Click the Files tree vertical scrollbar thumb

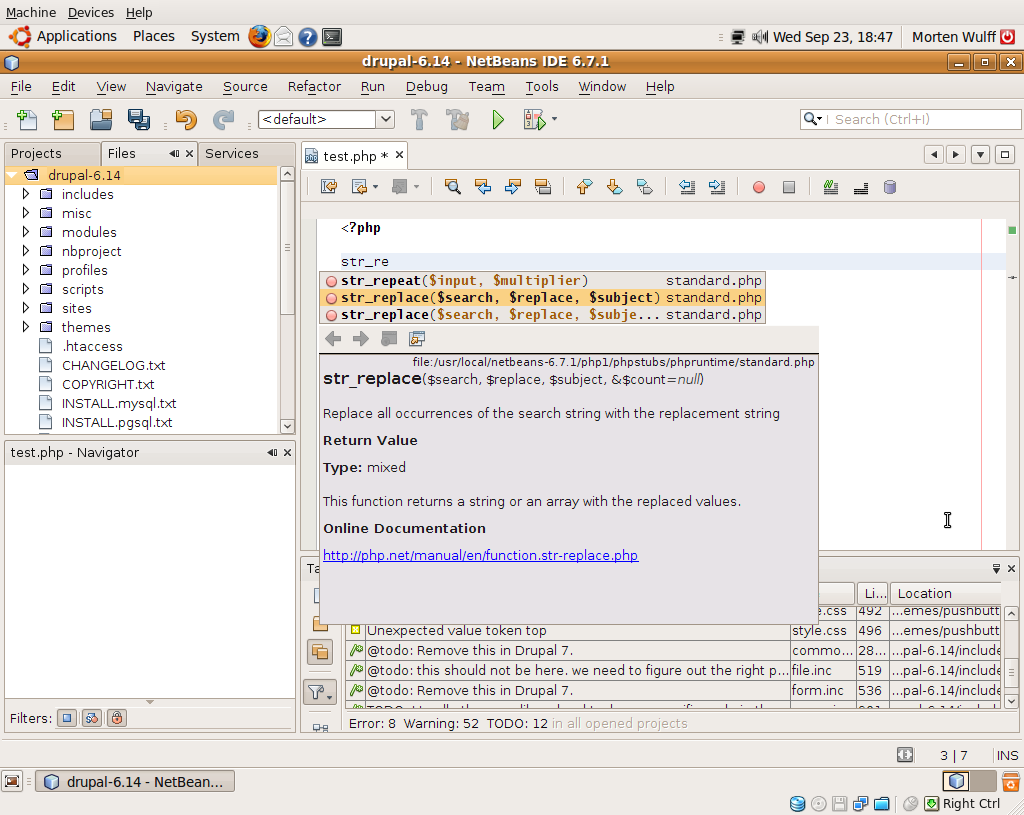[x=287, y=248]
